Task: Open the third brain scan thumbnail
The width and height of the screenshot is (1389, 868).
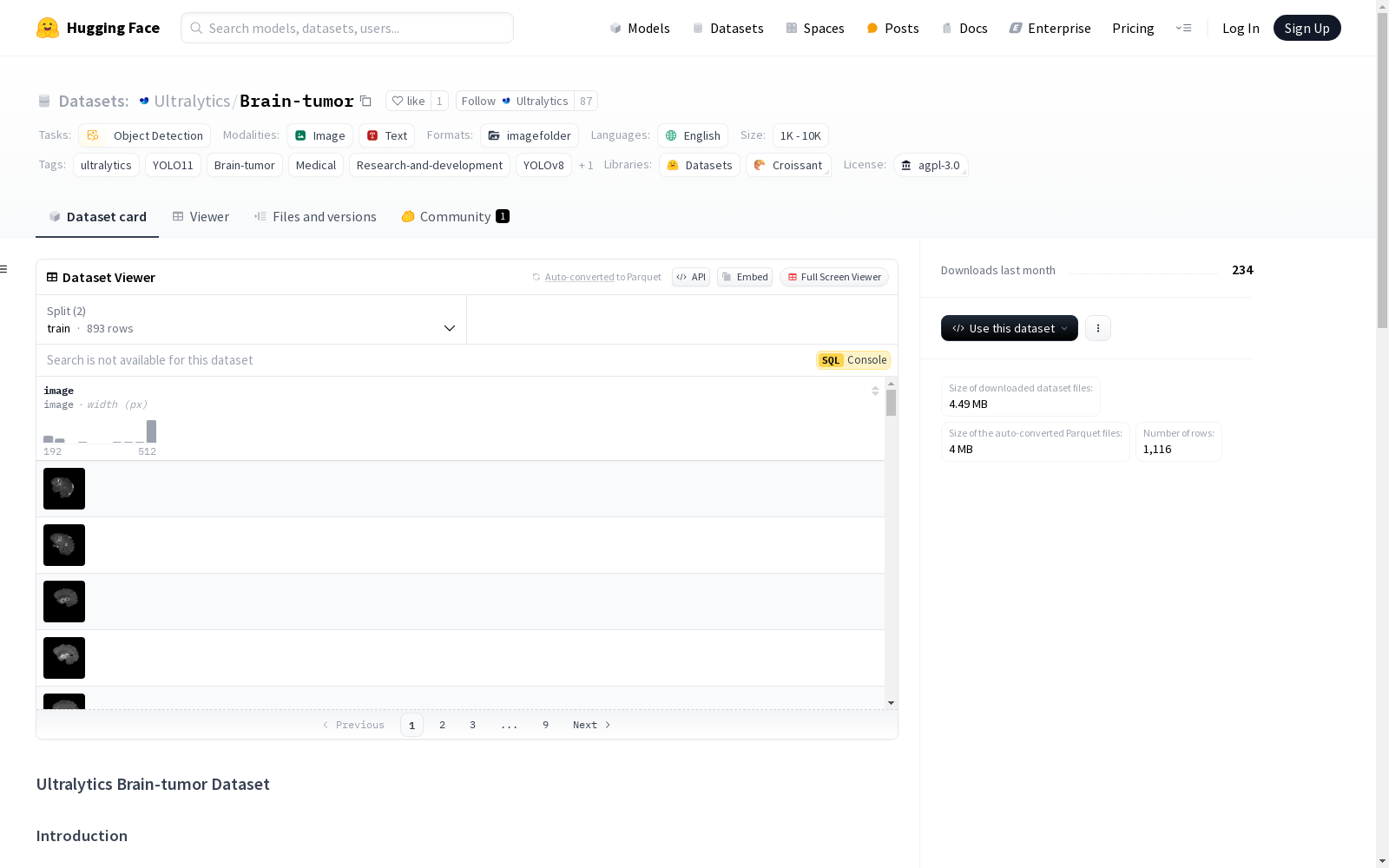Action: click(64, 602)
